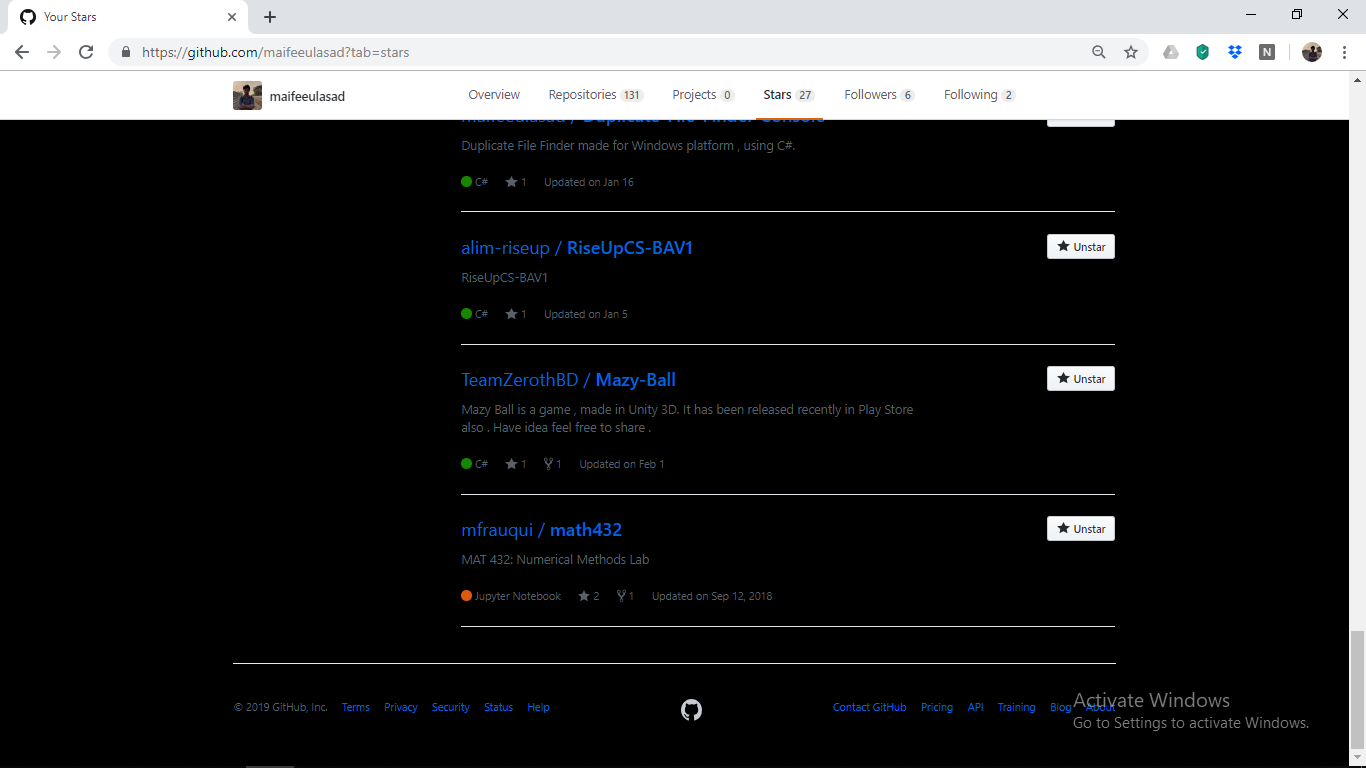
Task: Switch to the Overview tab
Action: (x=494, y=95)
